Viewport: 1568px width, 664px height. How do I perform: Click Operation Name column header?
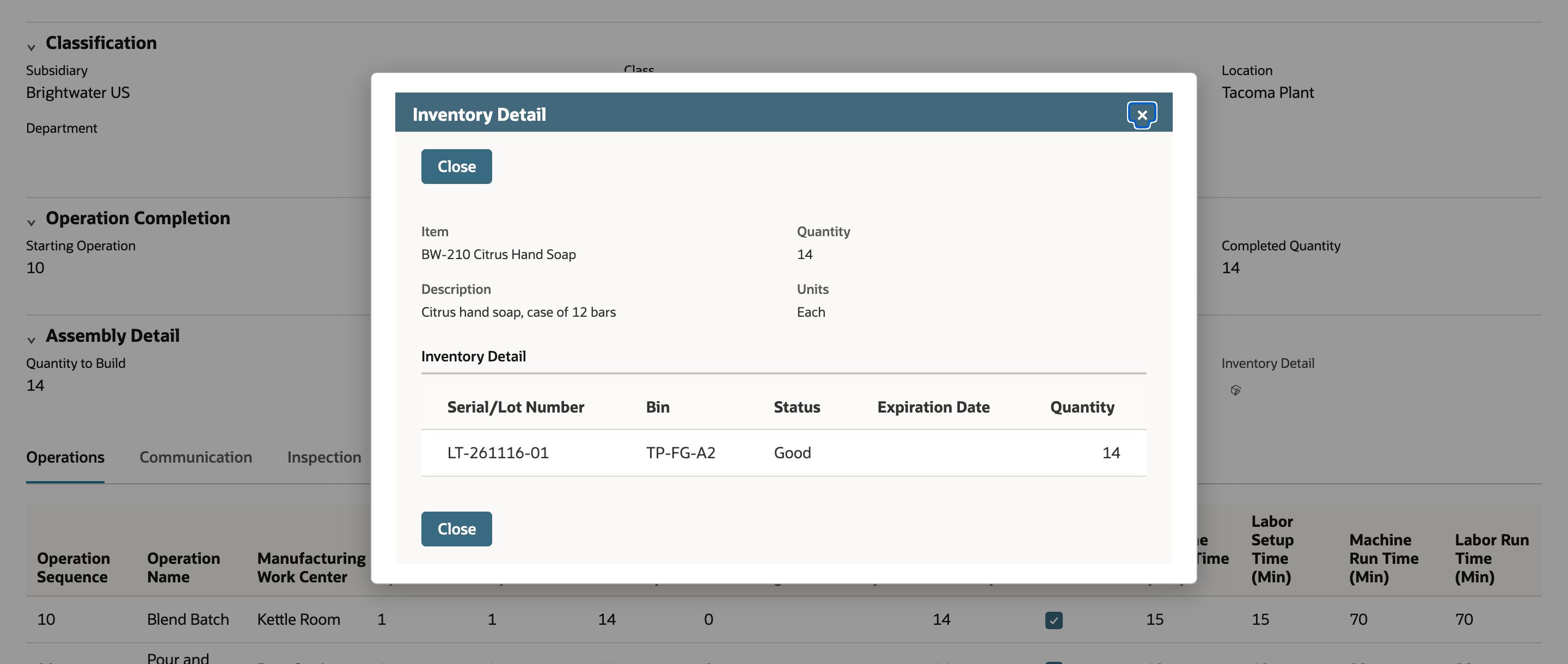(x=183, y=567)
